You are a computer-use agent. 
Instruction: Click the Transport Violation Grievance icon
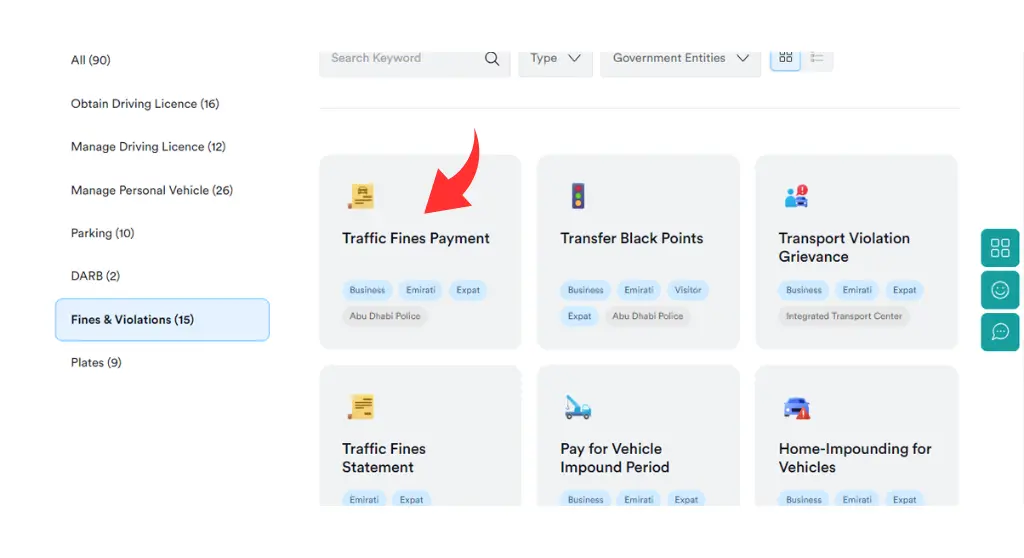[796, 196]
